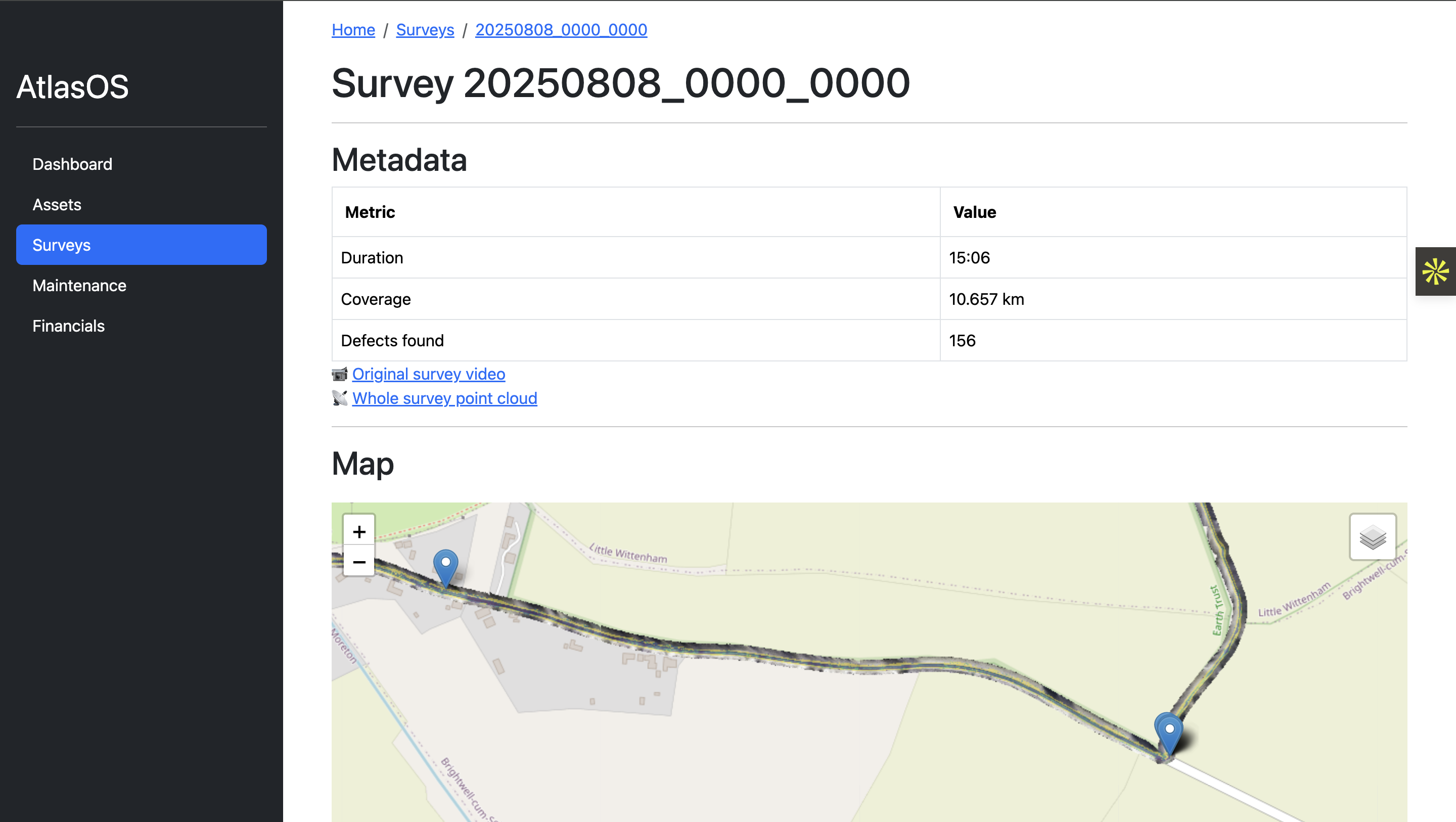The width and height of the screenshot is (1456, 822).
Task: Click the satellite dish icon beside point cloud link
Action: point(340,398)
